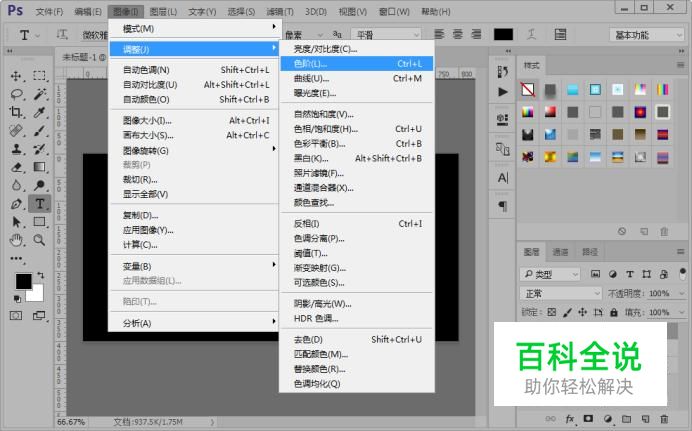Click the foreground color swatch
Image resolution: width=692 pixels, height=431 pixels.
pos(23,281)
